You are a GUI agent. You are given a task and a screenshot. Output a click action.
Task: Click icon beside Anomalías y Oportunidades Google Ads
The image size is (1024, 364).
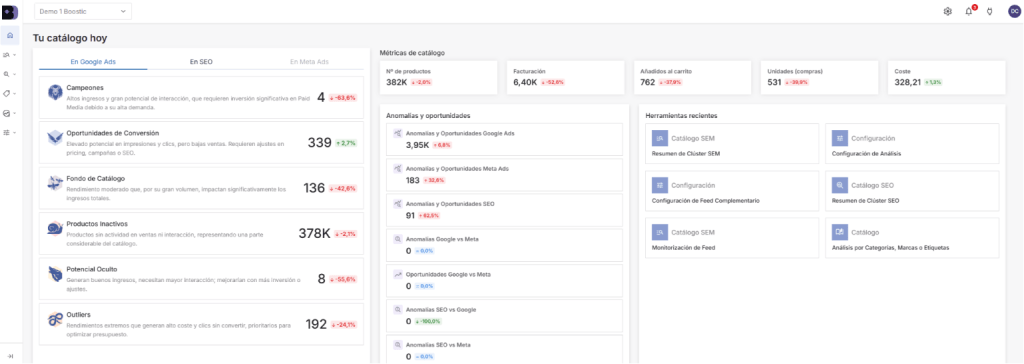[397, 133]
